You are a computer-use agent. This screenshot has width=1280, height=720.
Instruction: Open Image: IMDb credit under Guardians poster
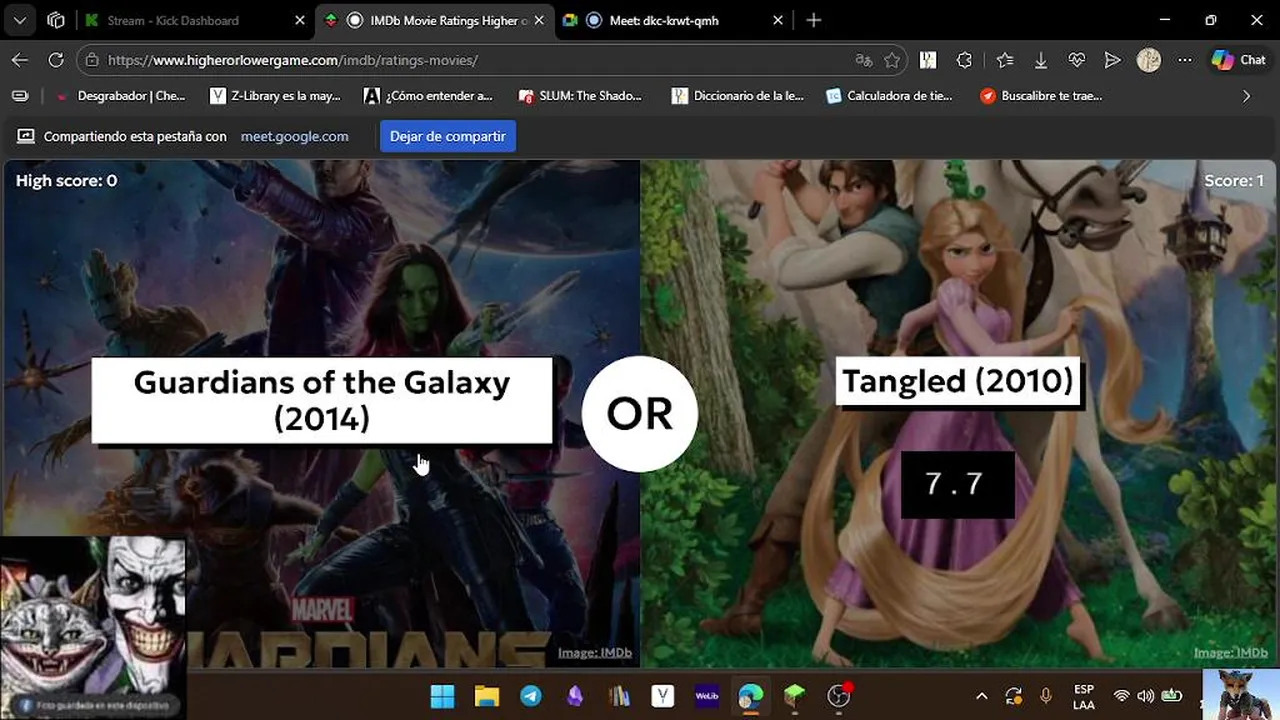click(595, 653)
